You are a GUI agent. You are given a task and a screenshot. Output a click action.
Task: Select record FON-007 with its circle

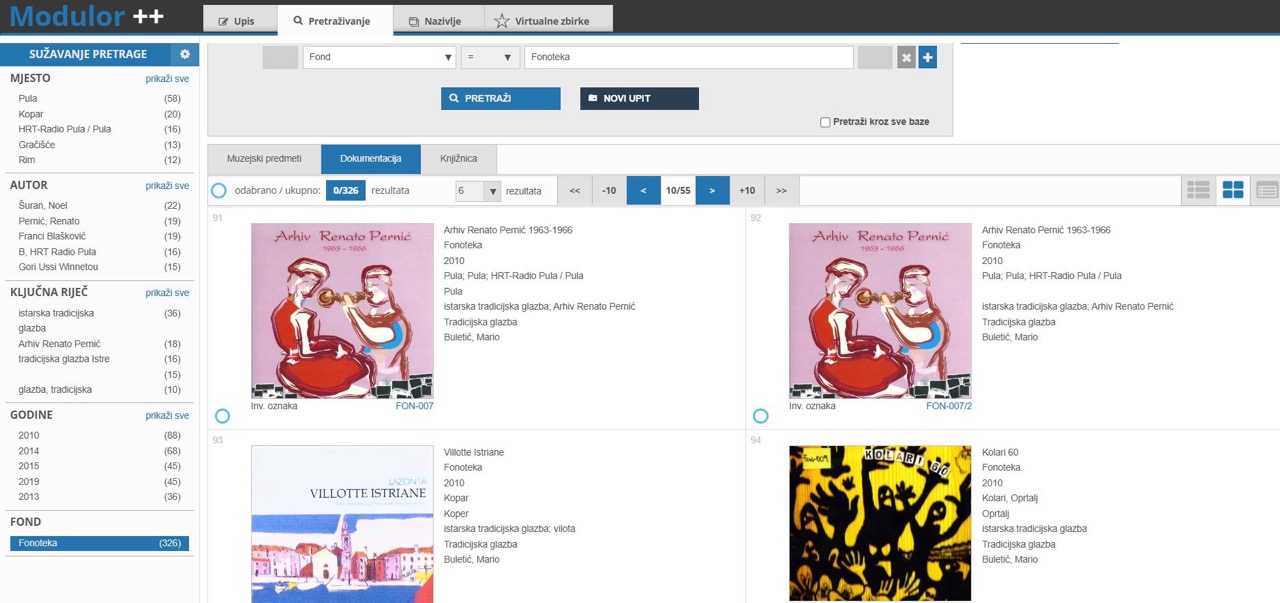click(x=222, y=416)
